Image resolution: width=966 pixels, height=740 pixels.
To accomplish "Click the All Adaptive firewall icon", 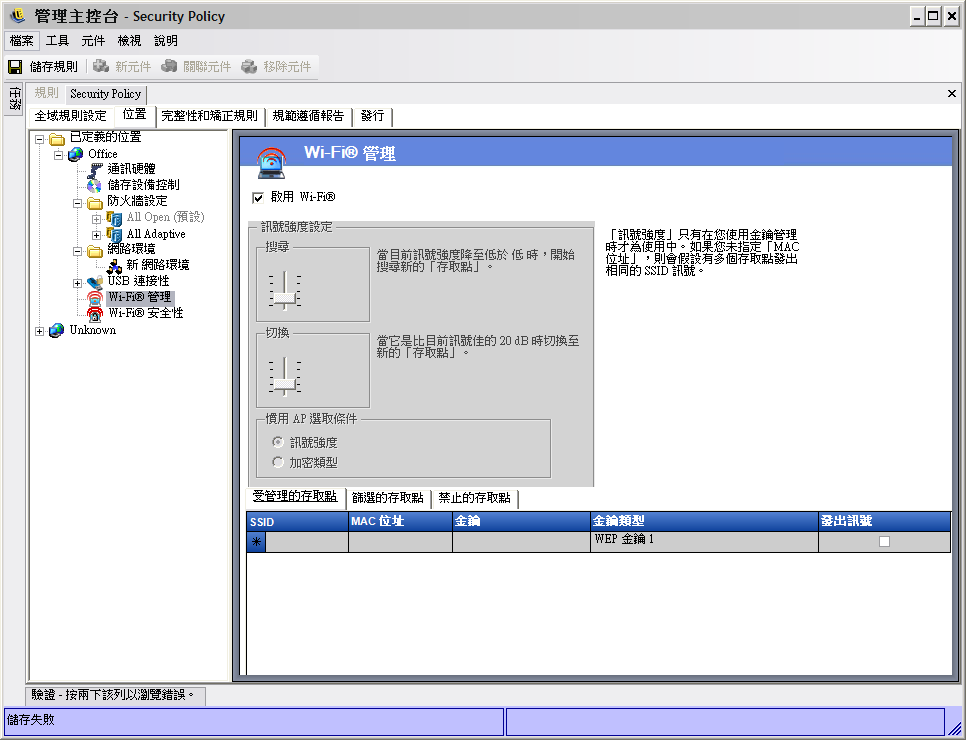I will click(114, 234).
